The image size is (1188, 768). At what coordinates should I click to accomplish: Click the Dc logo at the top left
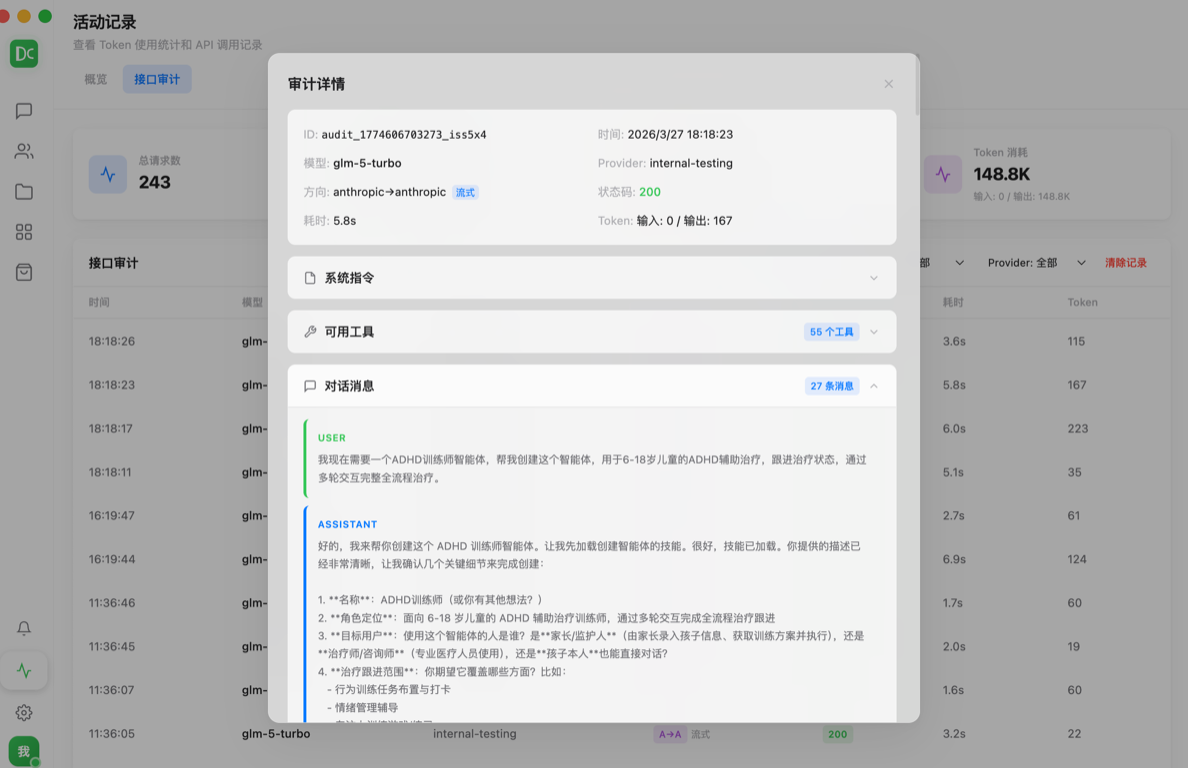(24, 53)
